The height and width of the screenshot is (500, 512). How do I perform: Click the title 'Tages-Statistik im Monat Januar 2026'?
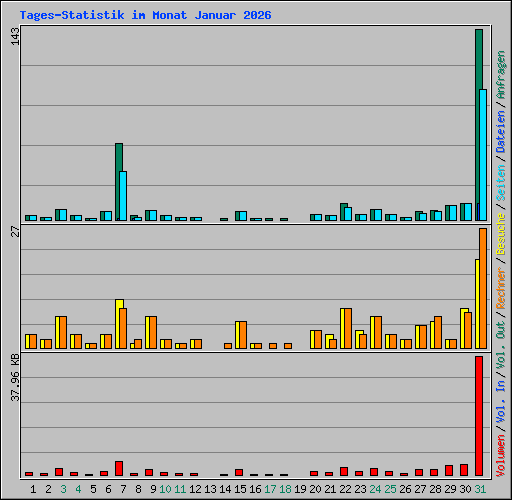coord(145,15)
